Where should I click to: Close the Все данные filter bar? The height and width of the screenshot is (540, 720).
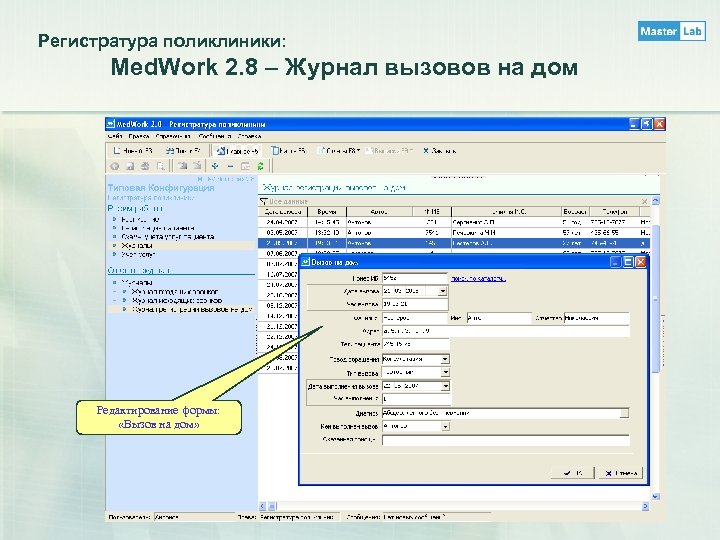tap(644, 201)
